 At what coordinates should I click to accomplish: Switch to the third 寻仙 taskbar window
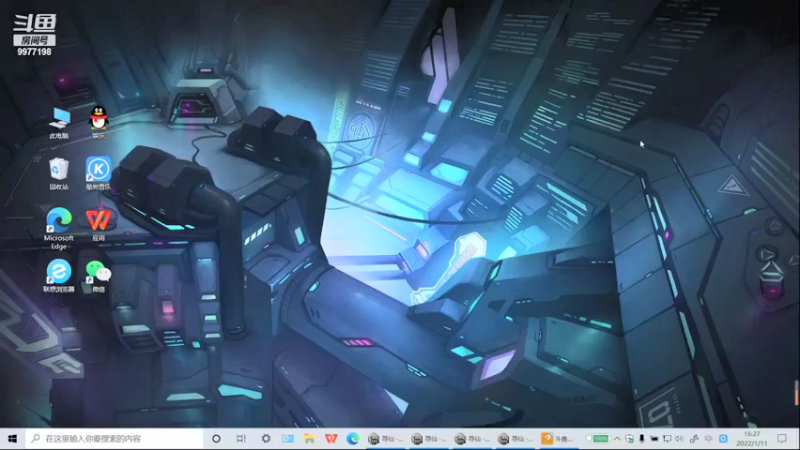472,439
